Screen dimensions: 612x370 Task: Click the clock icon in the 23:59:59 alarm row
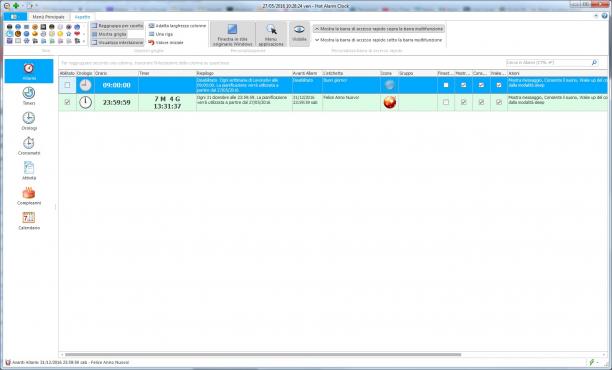coord(85,102)
